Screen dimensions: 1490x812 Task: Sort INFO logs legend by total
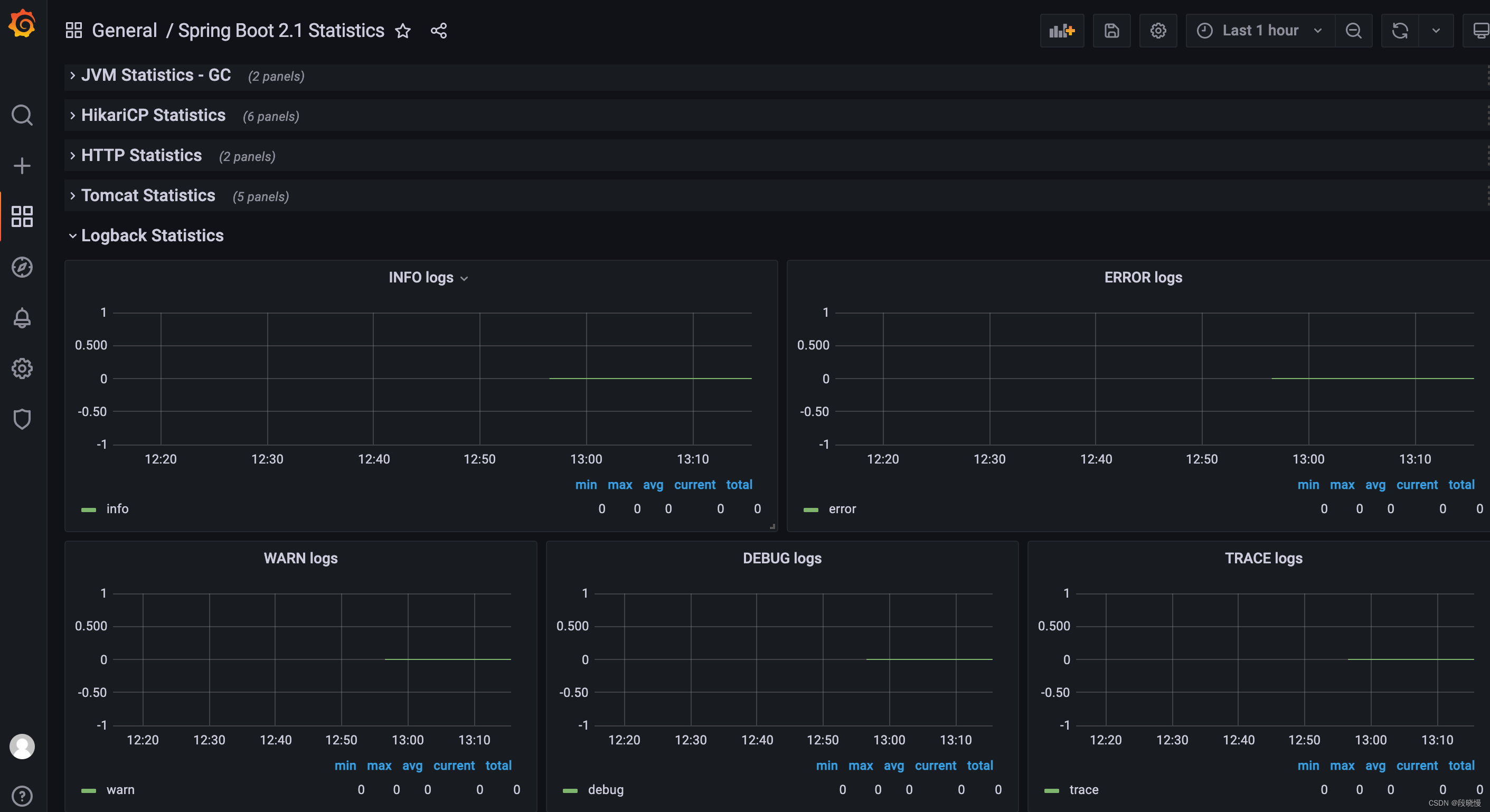pyautogui.click(x=739, y=485)
